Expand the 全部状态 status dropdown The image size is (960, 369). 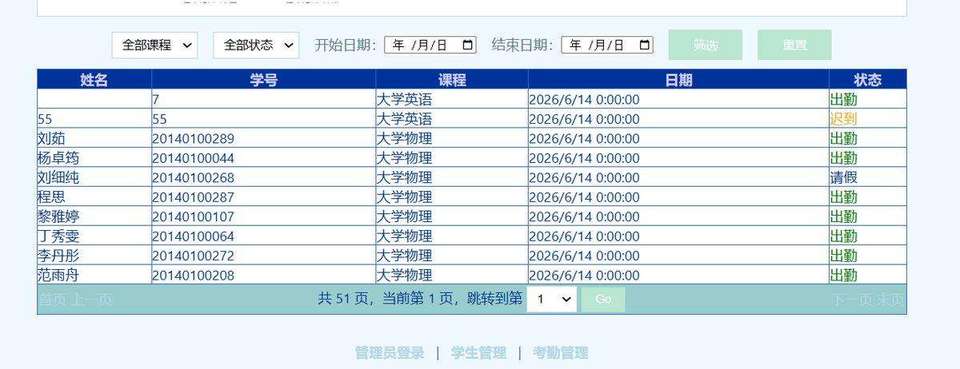coord(256,45)
